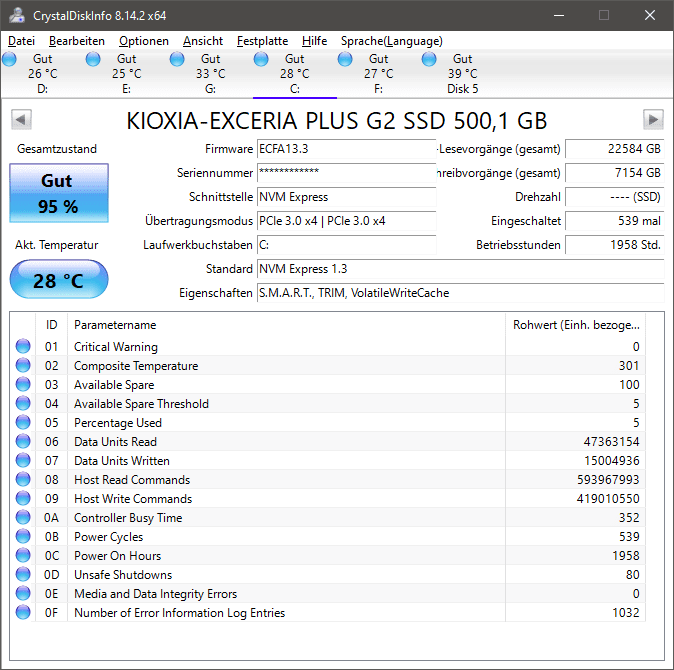This screenshot has height=670, width=674.
Task: Select the Percentage Used parameter name
Action: (x=118, y=423)
